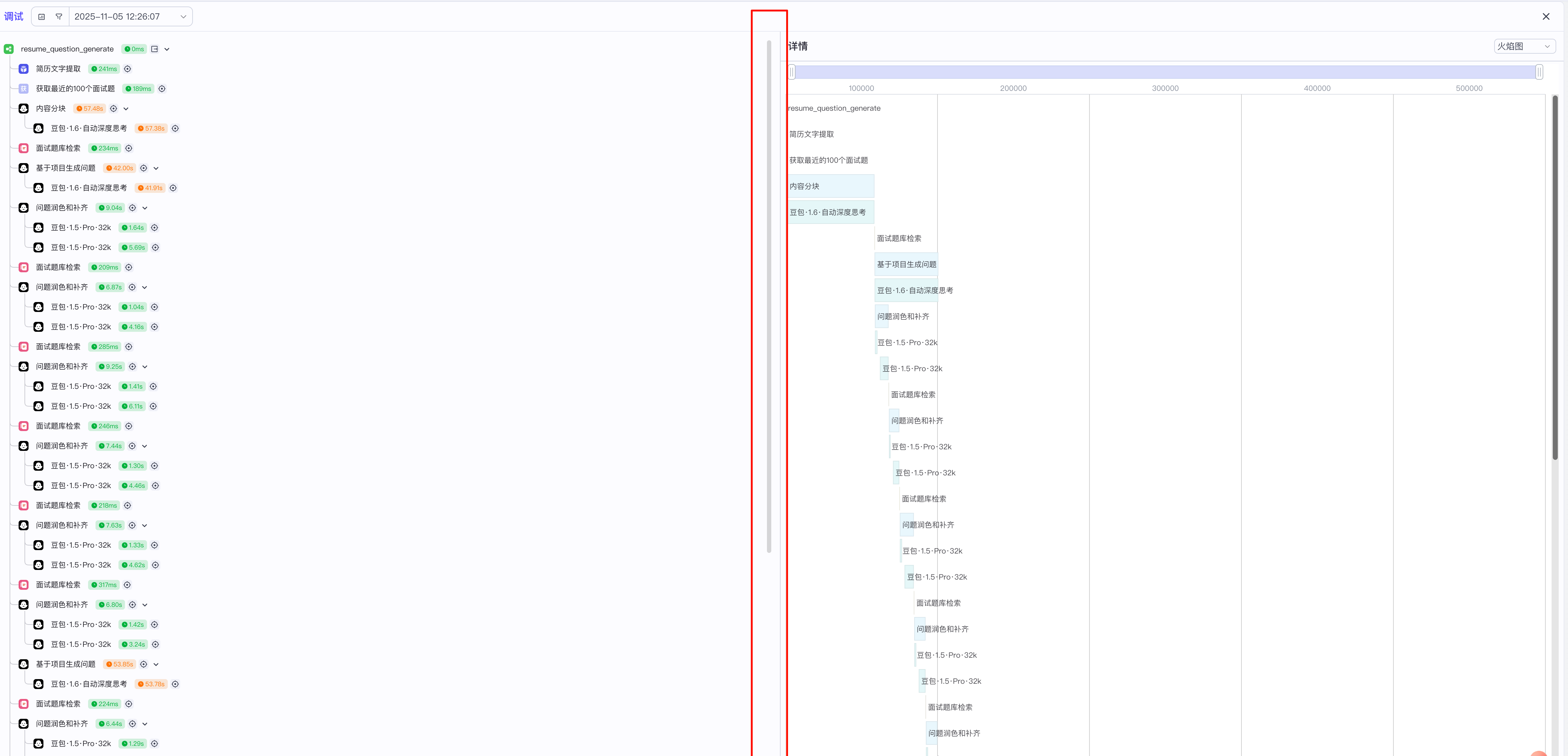
Task: Click the filter funnel icon
Action: click(59, 16)
